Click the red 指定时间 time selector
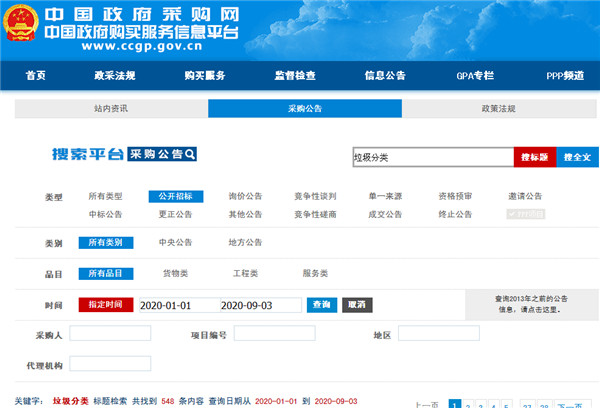 105,305
